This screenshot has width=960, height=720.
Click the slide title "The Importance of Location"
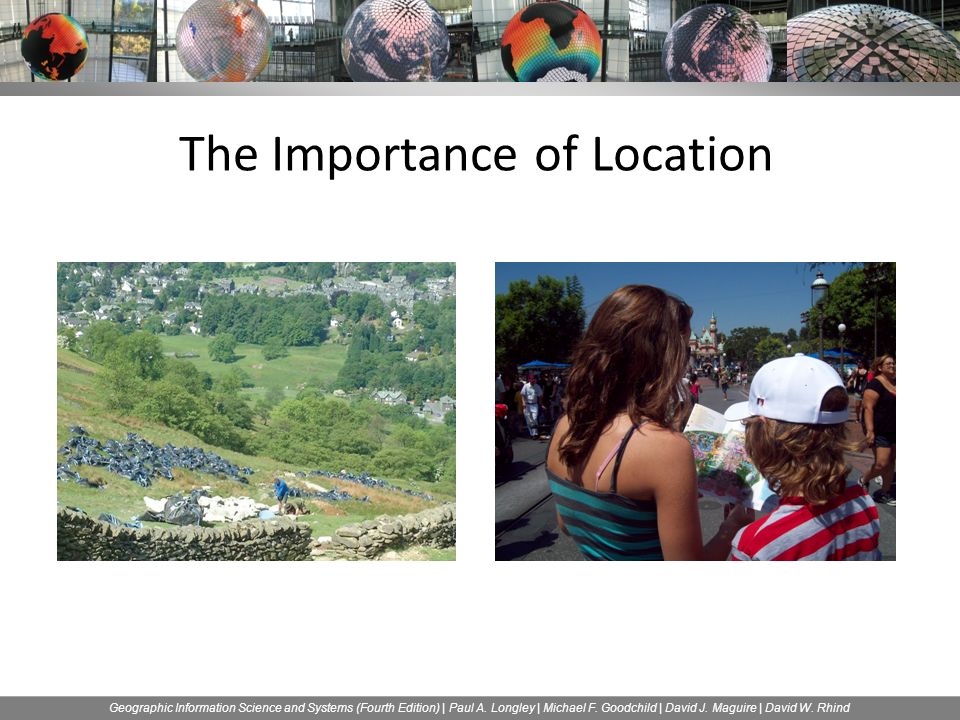click(475, 155)
